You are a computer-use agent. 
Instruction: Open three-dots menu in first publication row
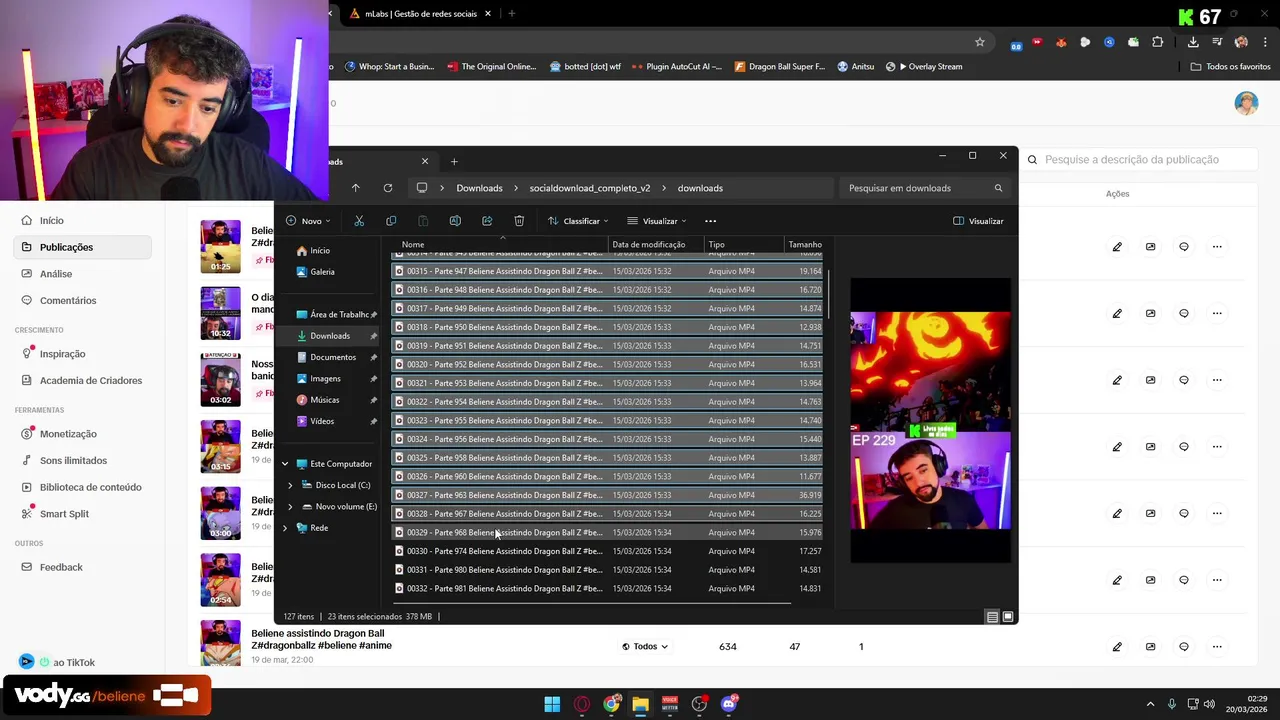[1217, 247]
